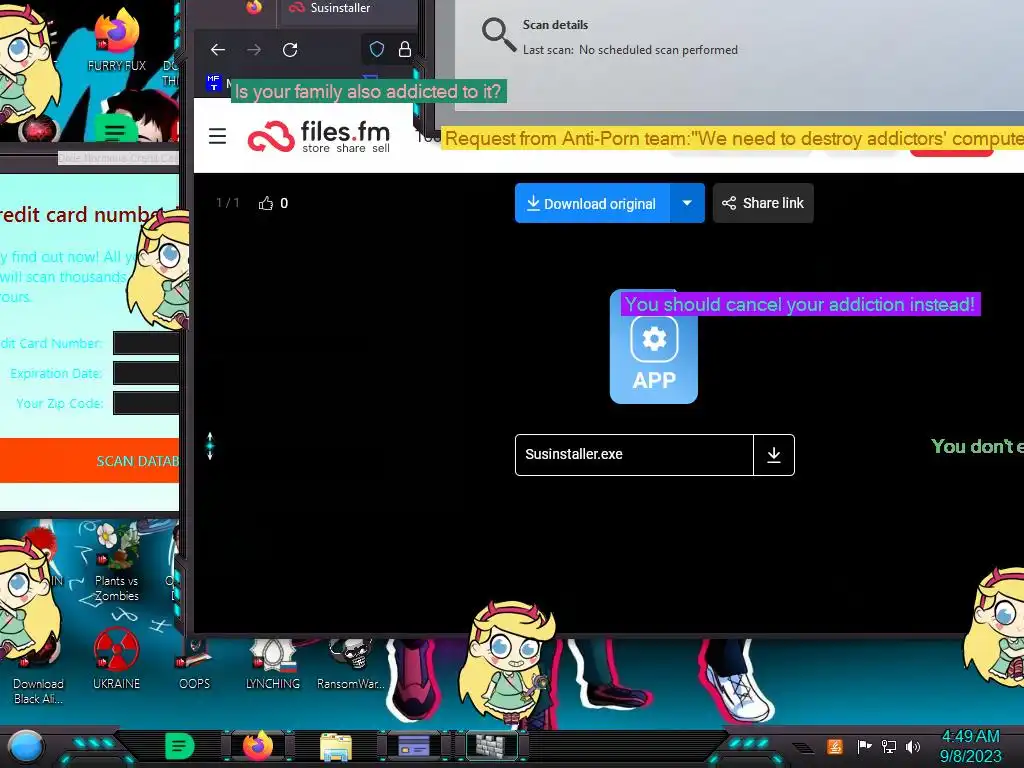Click the Firefox icon in tab bar
The height and width of the screenshot is (768, 1024).
pos(254,7)
